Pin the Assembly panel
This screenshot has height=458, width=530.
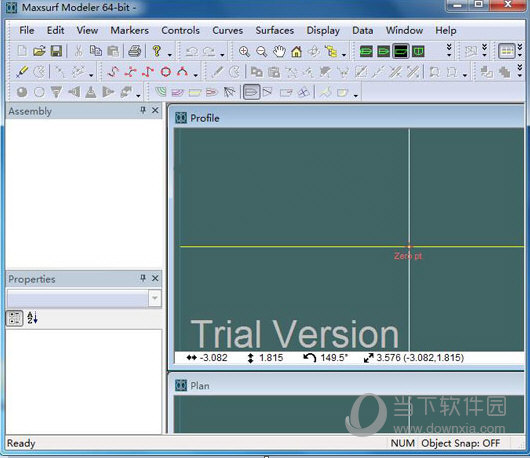[143, 110]
